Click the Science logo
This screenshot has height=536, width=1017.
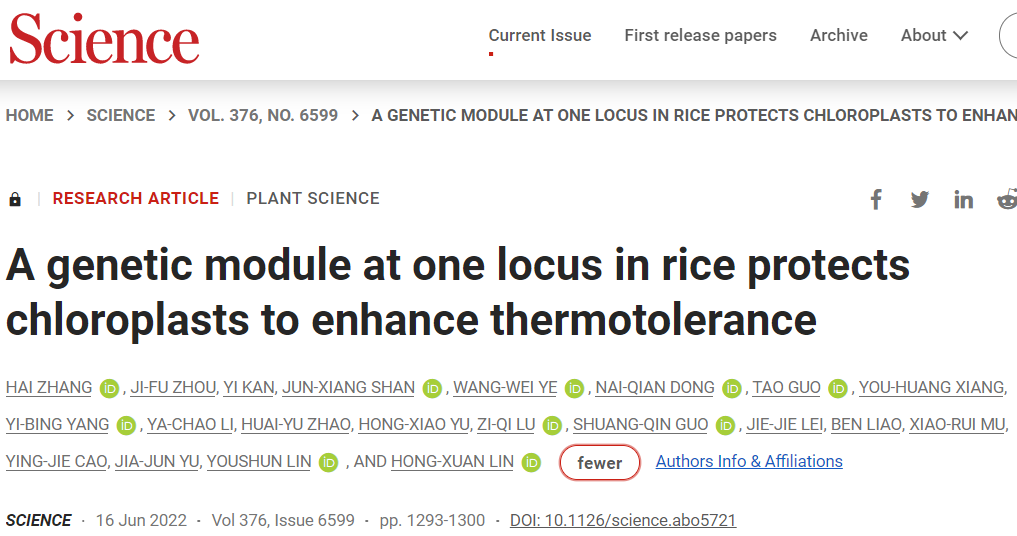(x=104, y=39)
